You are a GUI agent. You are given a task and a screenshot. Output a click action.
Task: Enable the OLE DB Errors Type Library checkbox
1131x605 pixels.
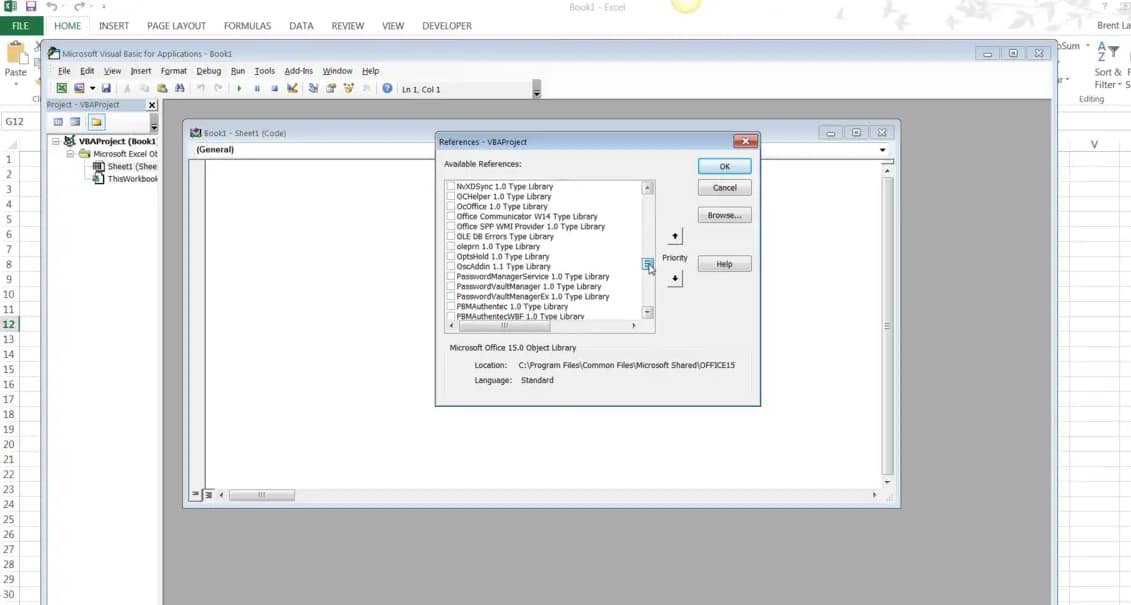point(451,236)
